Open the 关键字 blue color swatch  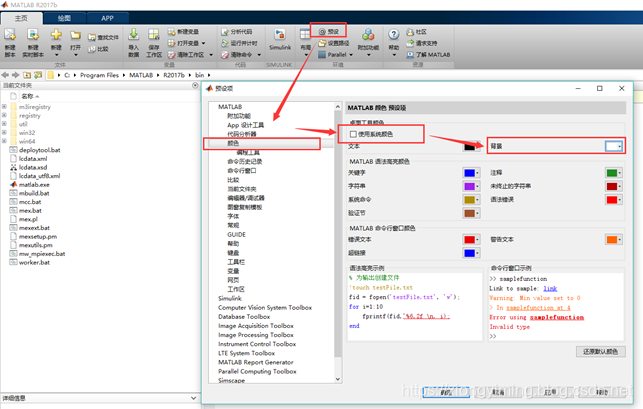[x=471, y=173]
